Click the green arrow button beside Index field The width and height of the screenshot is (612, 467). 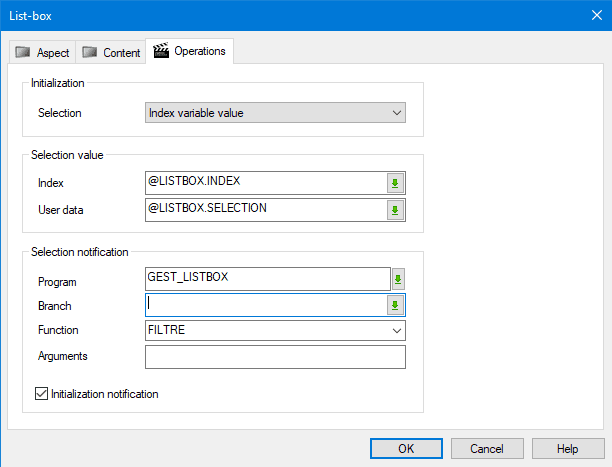(395, 183)
